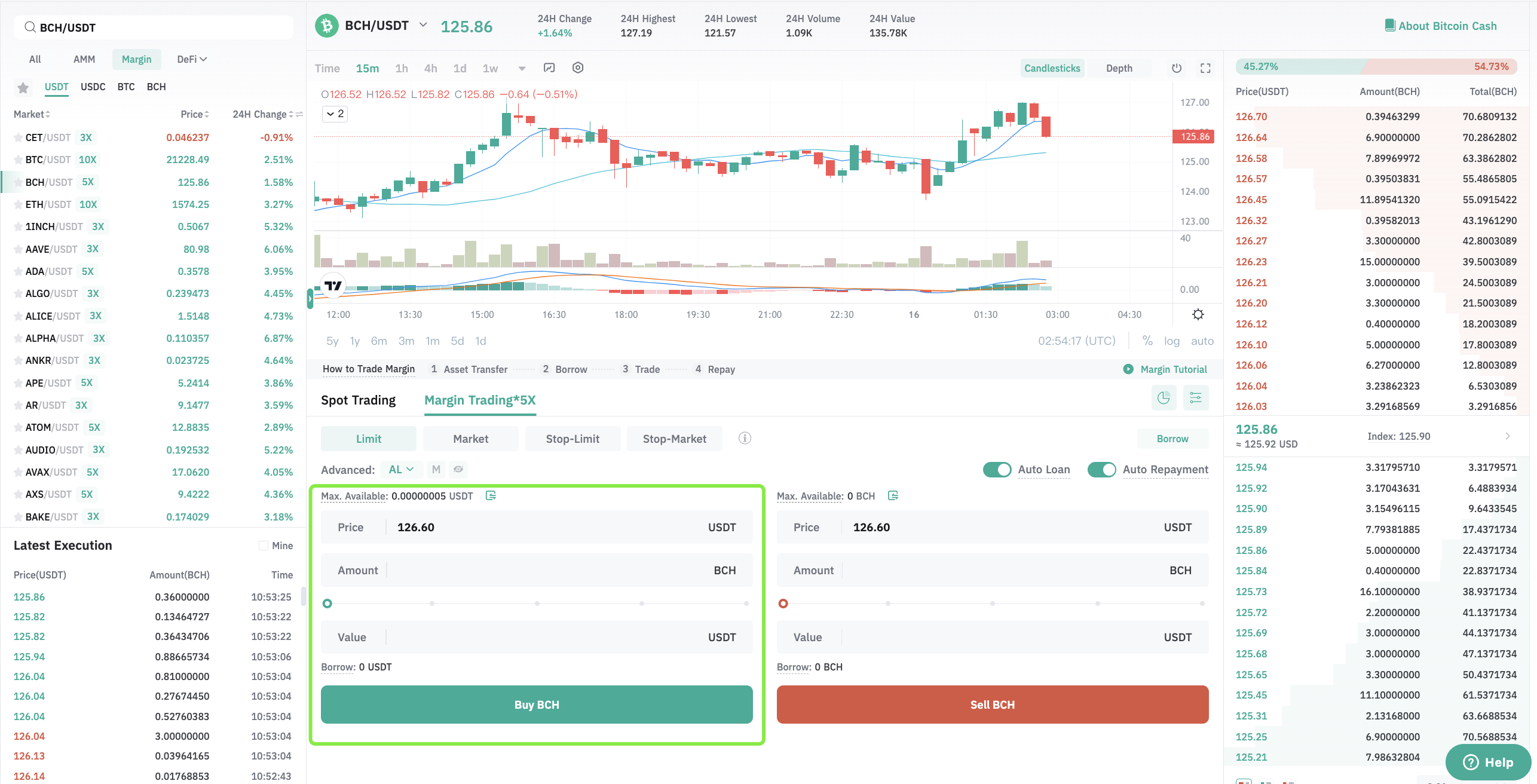Screen dimensions: 1537x784
Task: Open the BCH/USDT pair selector dropdown
Action: (423, 25)
